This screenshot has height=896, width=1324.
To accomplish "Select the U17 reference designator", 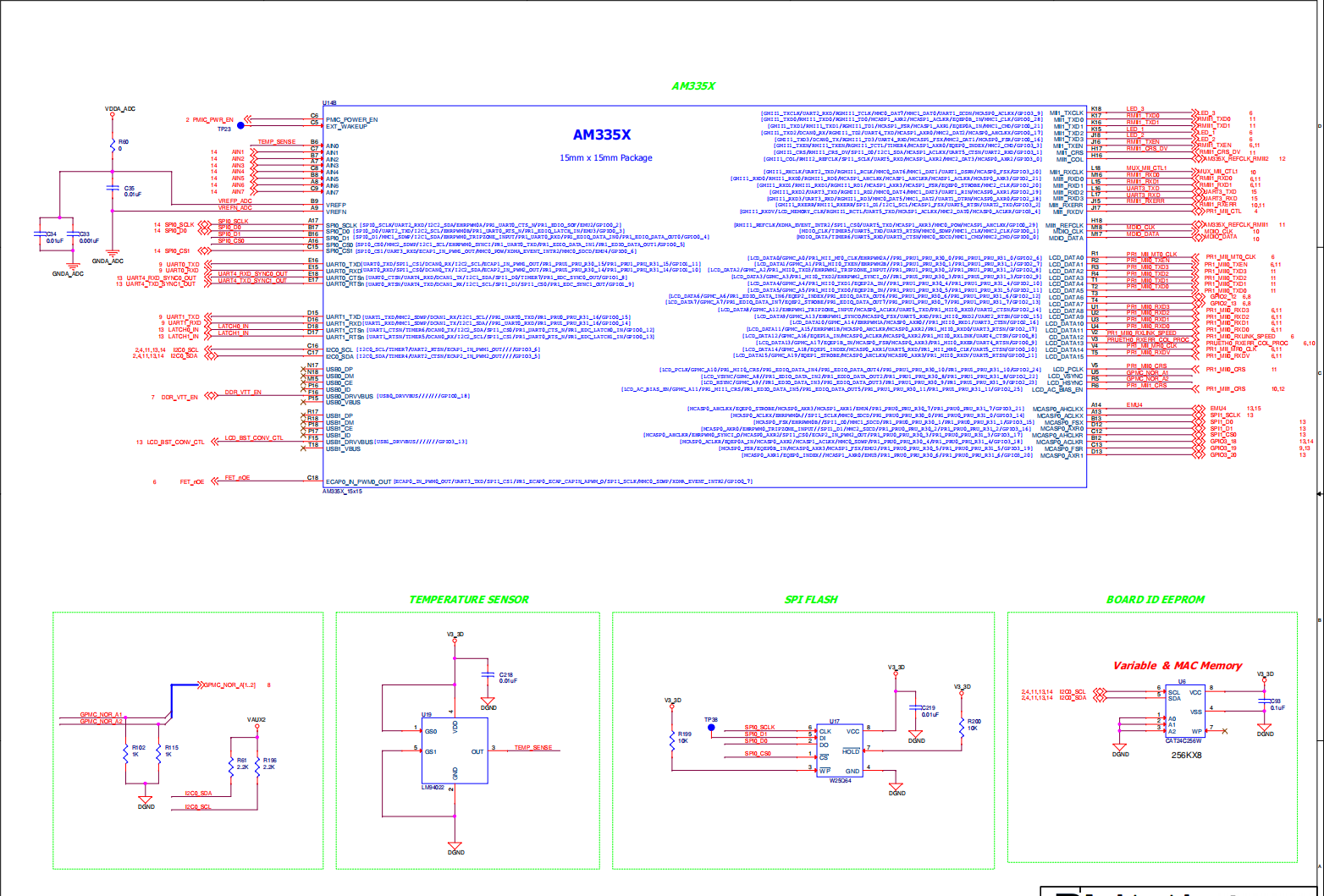I will click(x=834, y=722).
